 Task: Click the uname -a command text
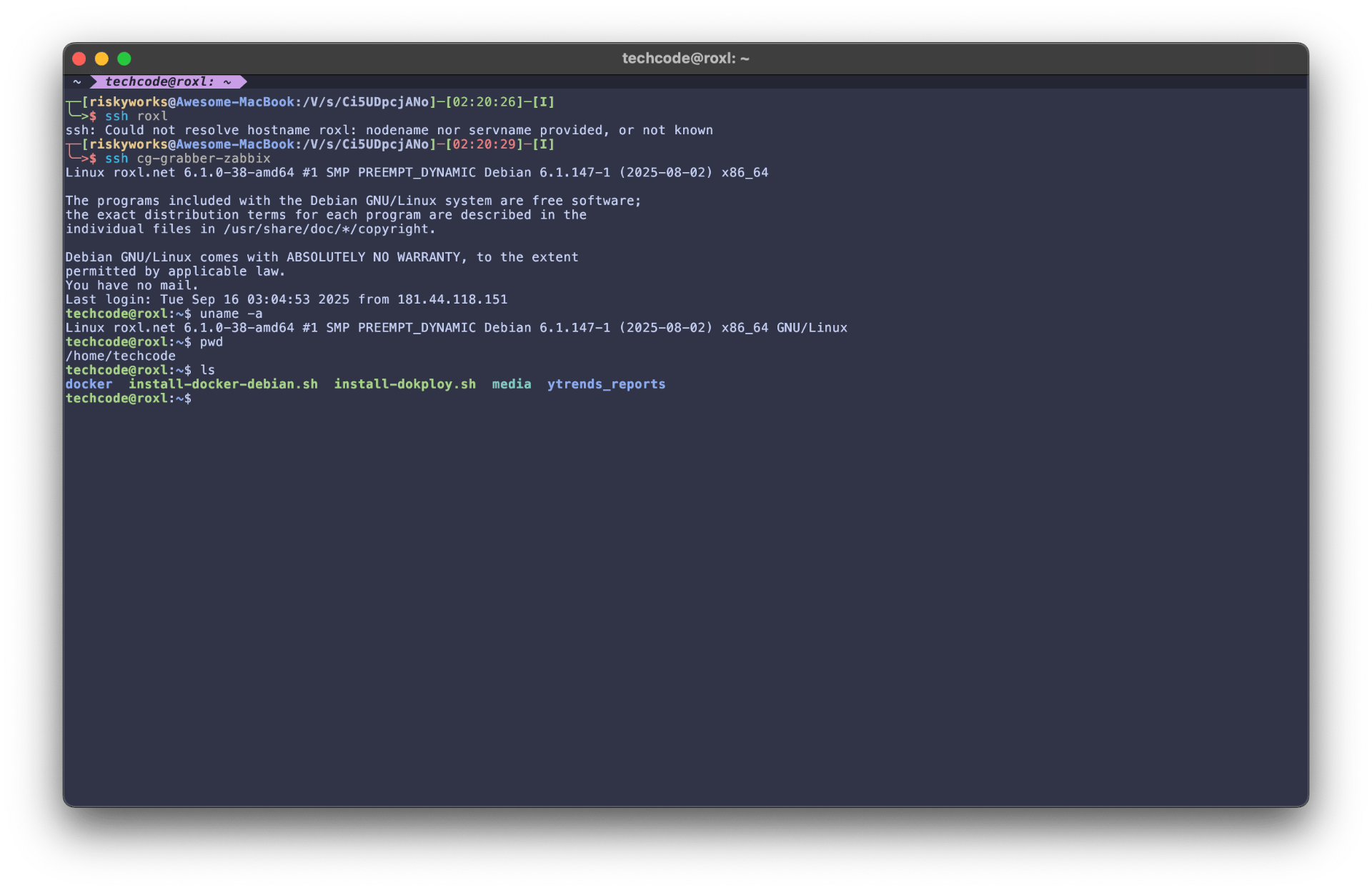click(231, 314)
